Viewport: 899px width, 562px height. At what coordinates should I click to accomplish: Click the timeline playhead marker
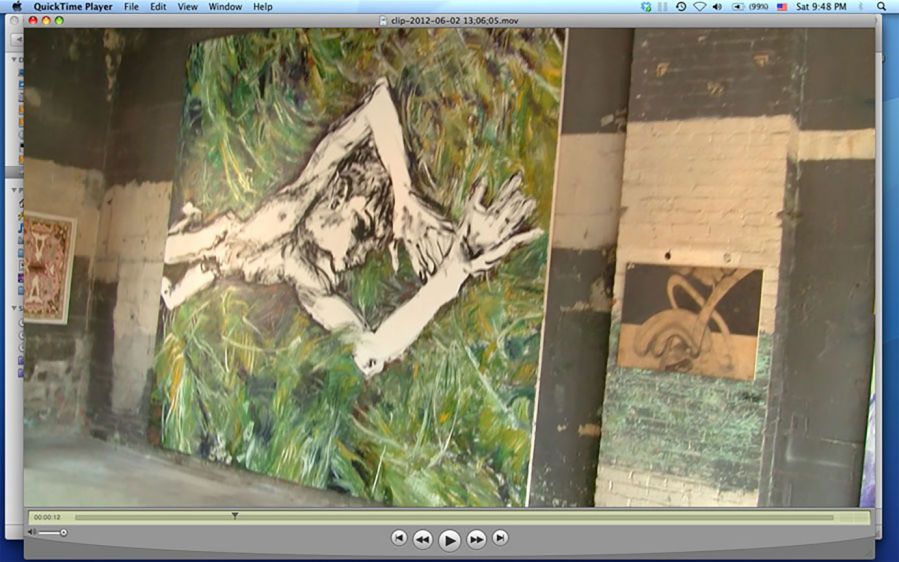coord(235,516)
